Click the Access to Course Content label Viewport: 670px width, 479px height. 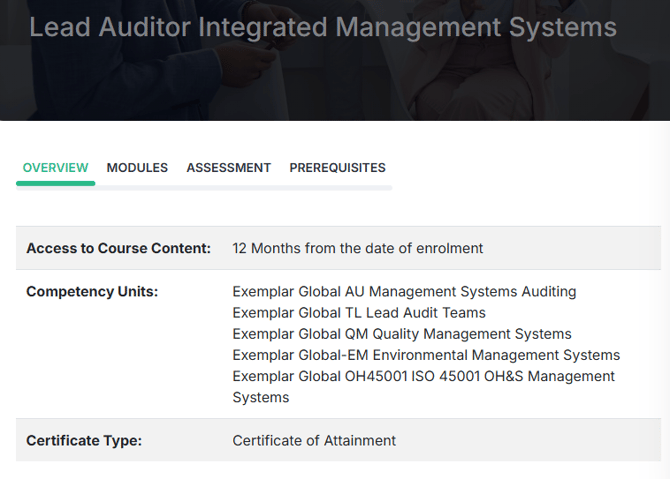click(x=118, y=248)
